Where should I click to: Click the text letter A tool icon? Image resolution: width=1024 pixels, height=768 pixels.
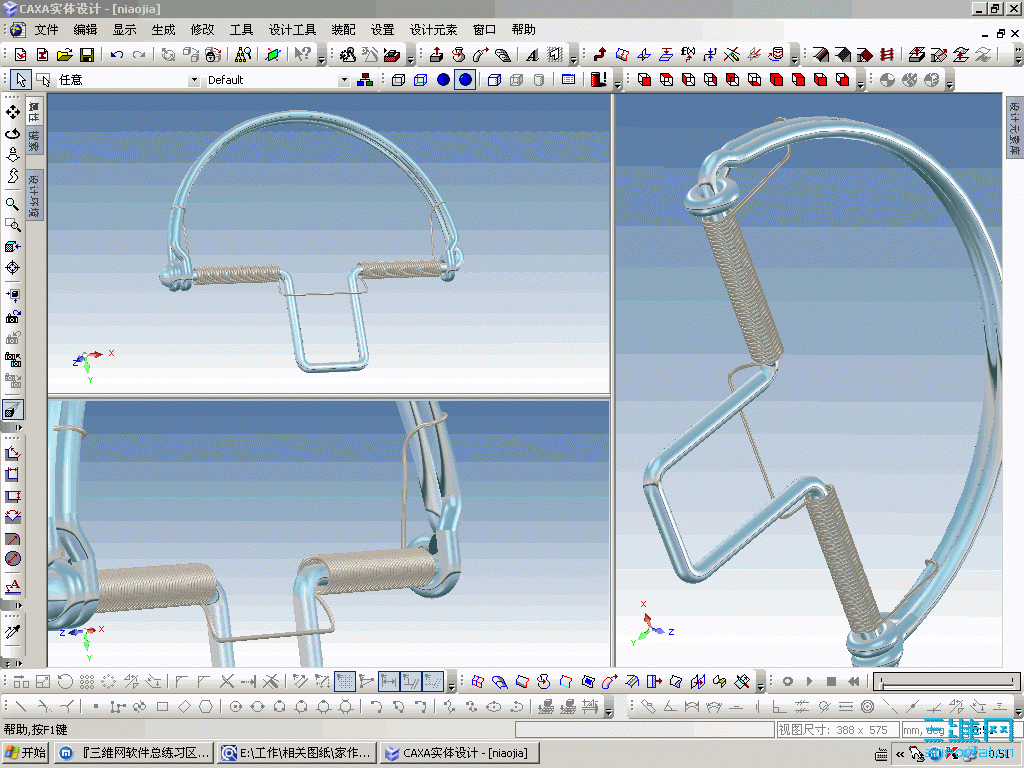(532, 55)
